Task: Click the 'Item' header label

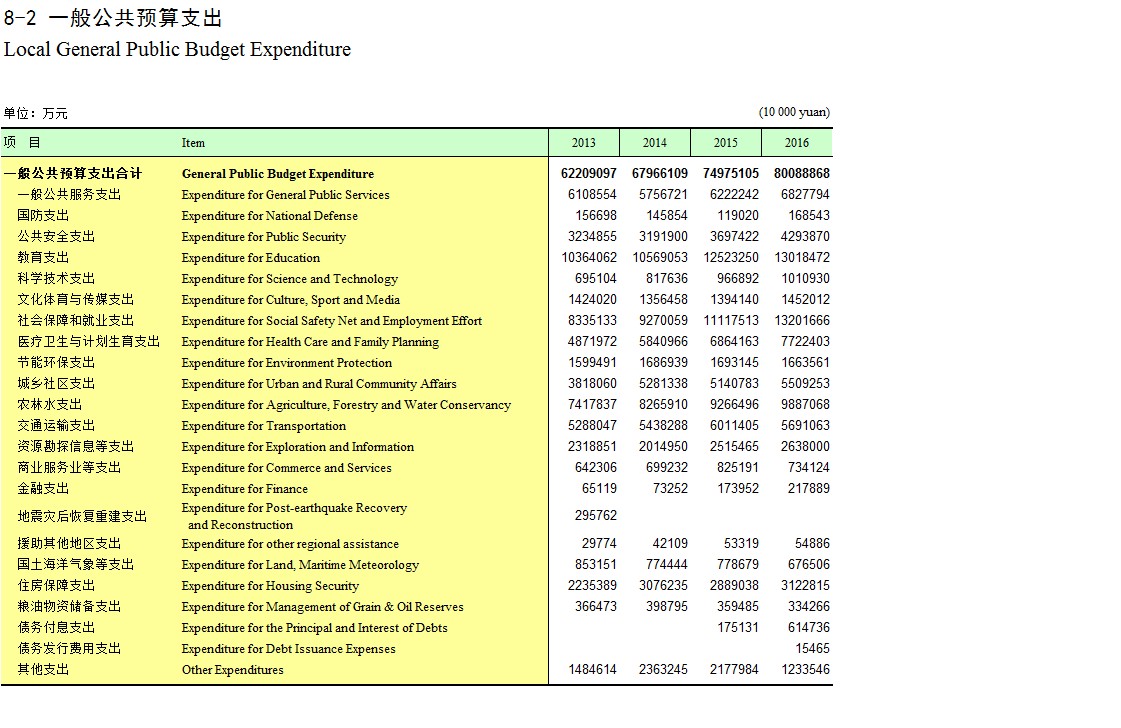Action: point(193,143)
